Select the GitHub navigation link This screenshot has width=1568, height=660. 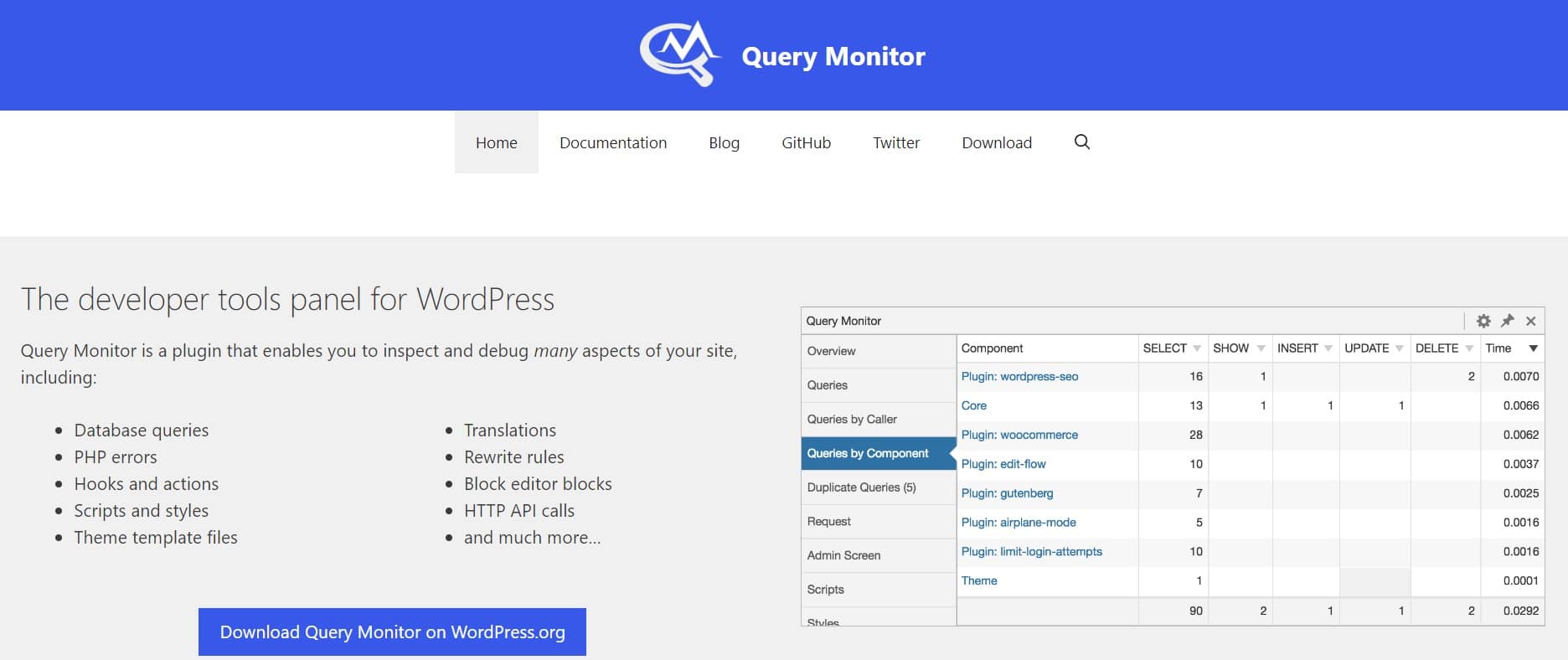(806, 142)
